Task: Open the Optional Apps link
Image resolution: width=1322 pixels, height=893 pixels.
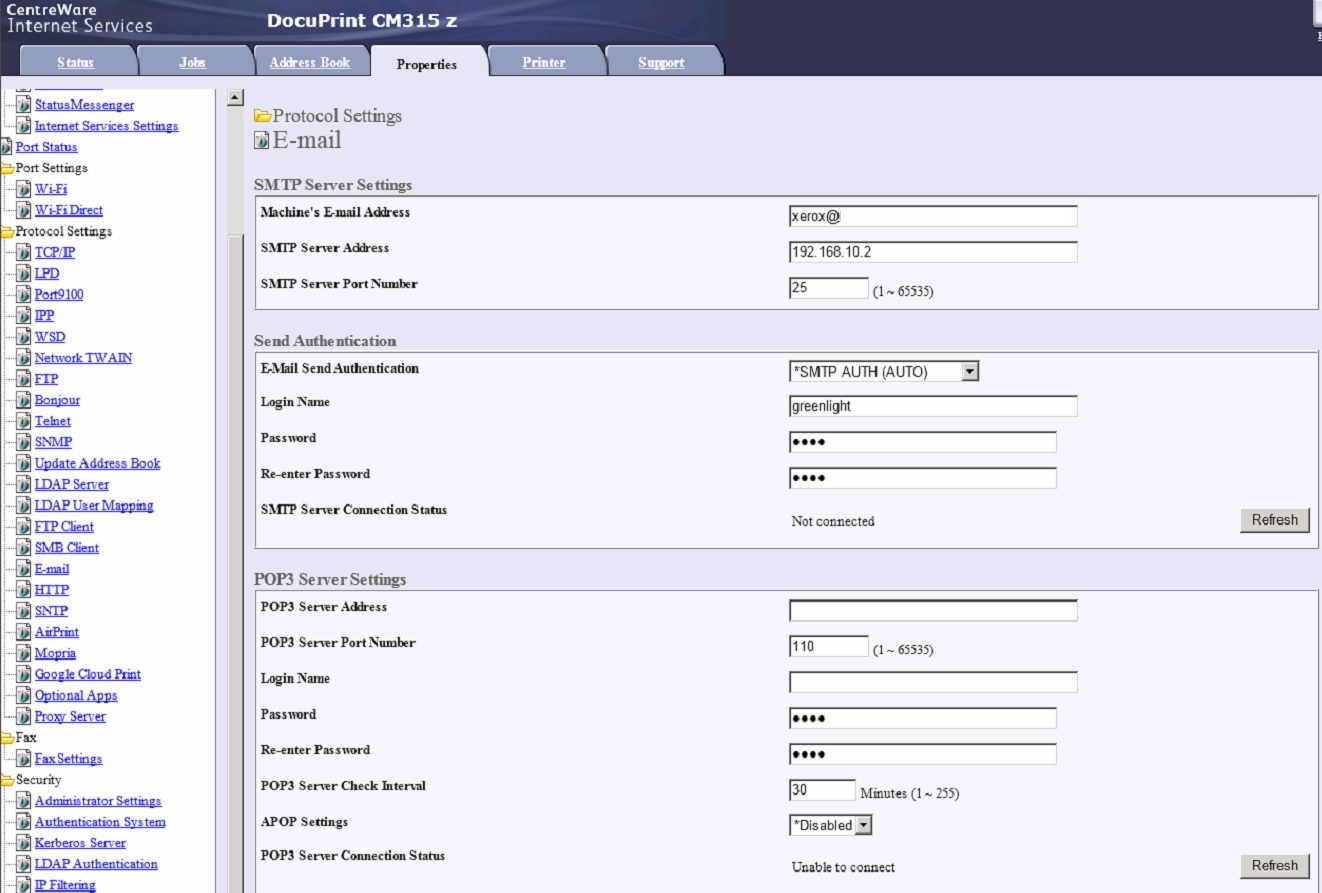Action: click(x=76, y=696)
